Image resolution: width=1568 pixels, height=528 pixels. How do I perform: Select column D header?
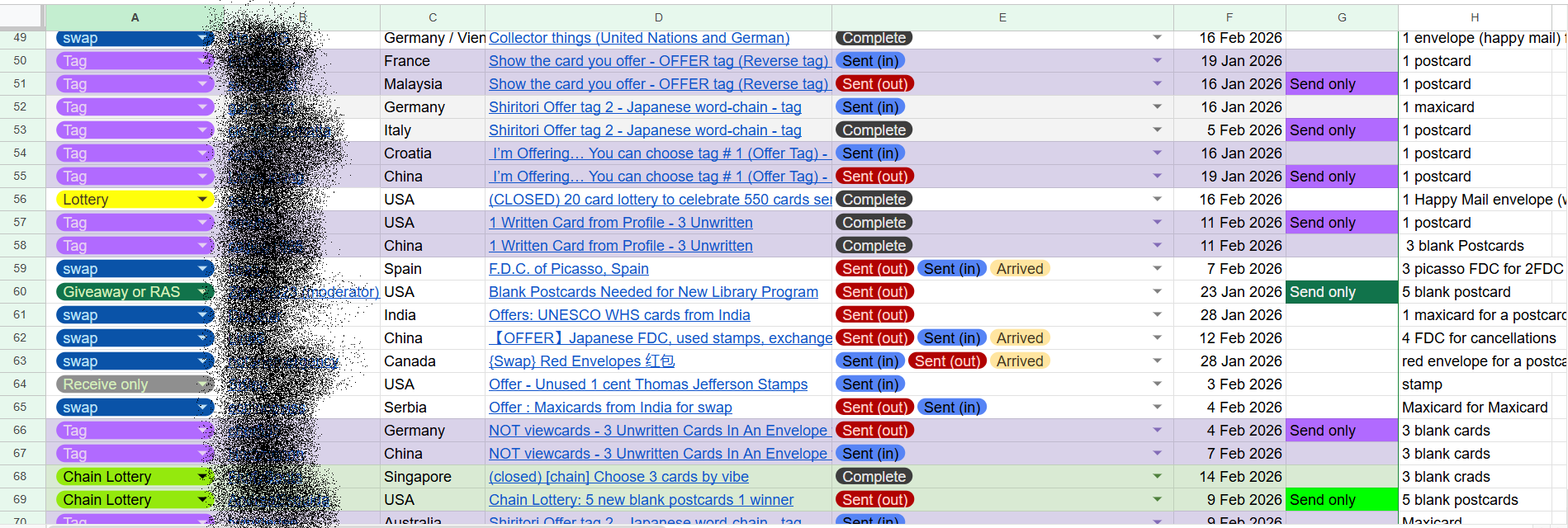click(x=658, y=17)
